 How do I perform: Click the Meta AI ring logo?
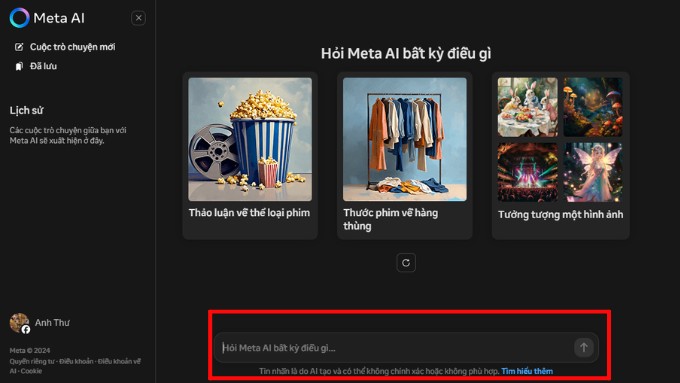tap(20, 18)
